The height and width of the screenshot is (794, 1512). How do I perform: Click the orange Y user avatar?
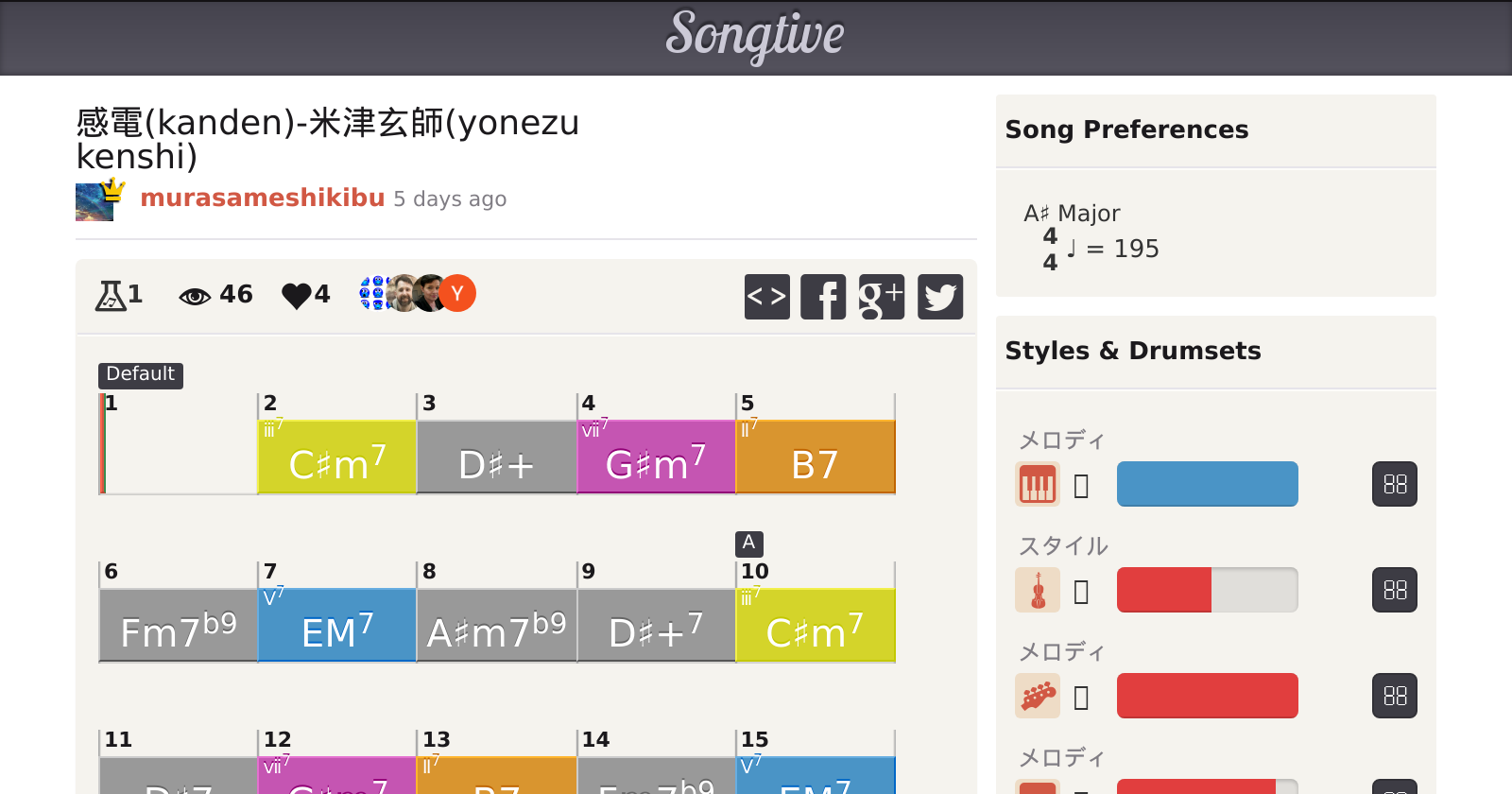tap(457, 293)
